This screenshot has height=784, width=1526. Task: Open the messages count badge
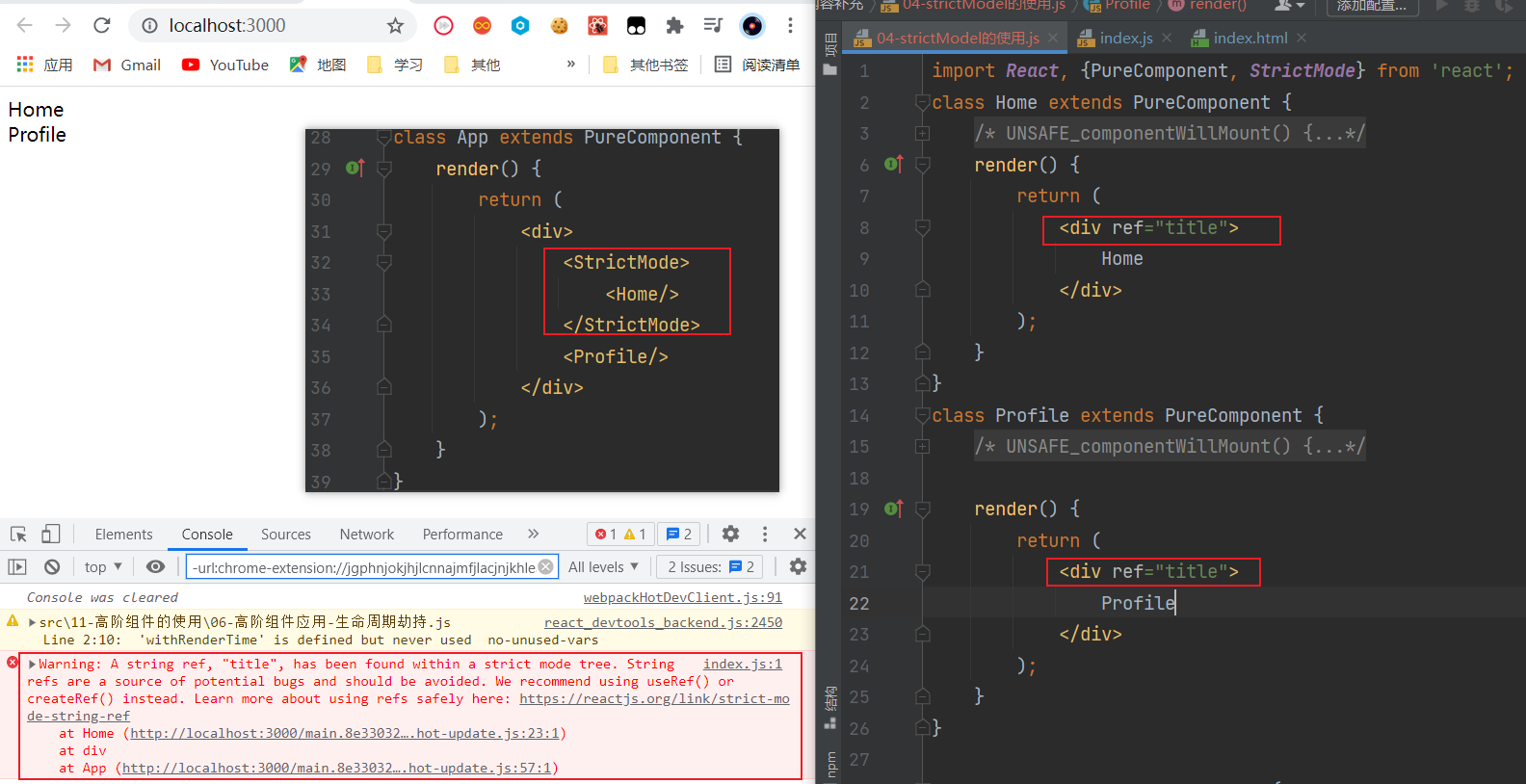point(679,534)
